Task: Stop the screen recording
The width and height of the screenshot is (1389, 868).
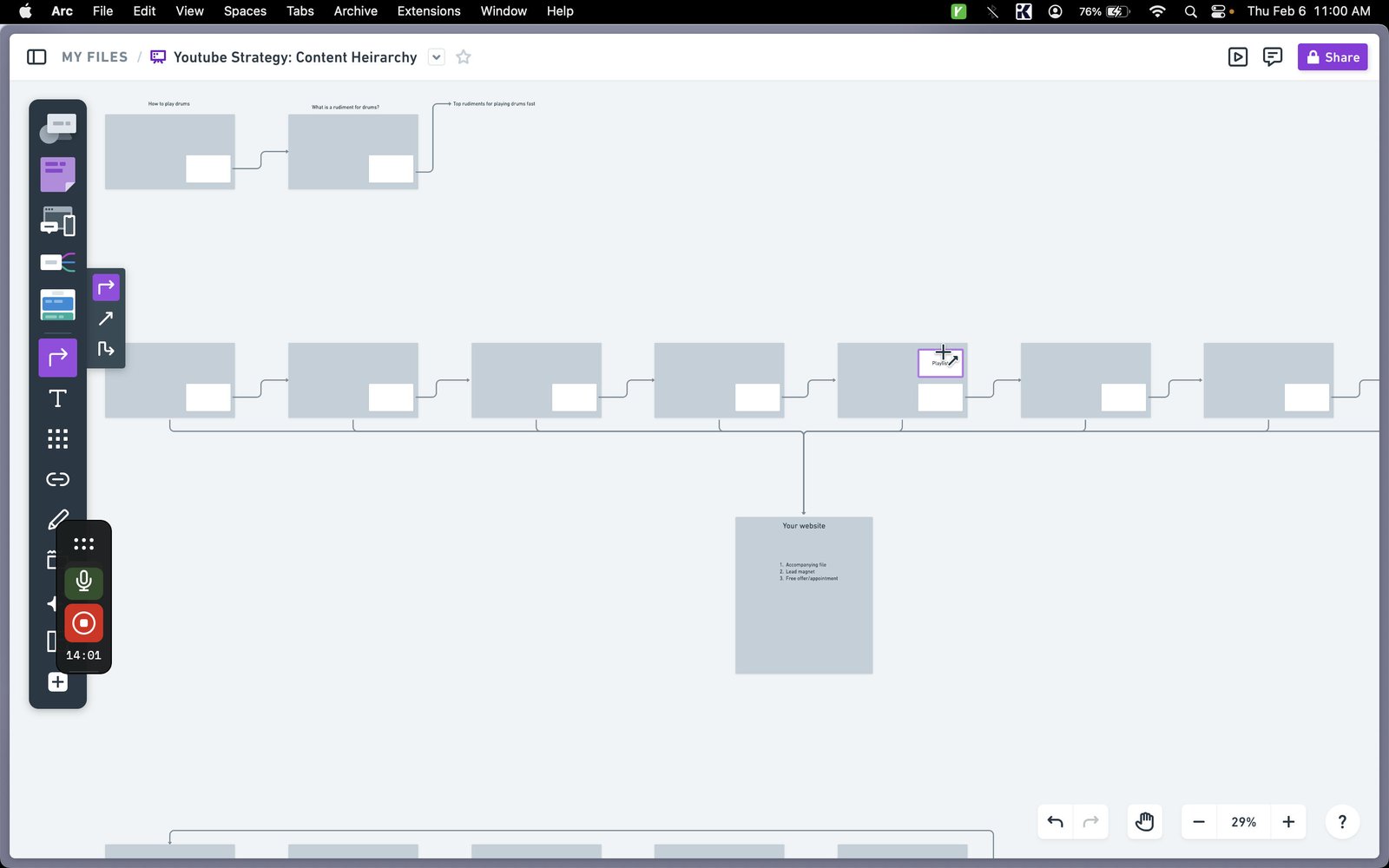Action: coord(83,622)
